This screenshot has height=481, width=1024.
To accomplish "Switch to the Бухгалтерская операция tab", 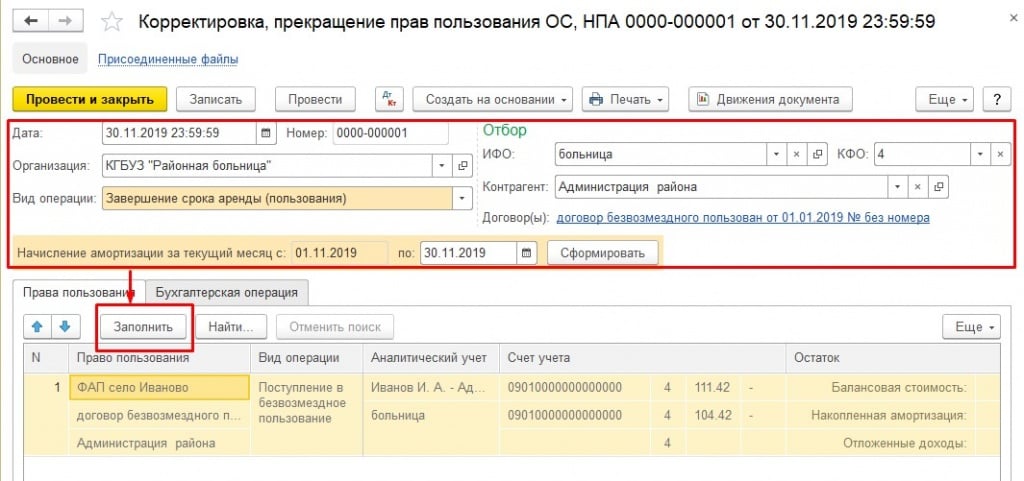I will click(x=226, y=292).
